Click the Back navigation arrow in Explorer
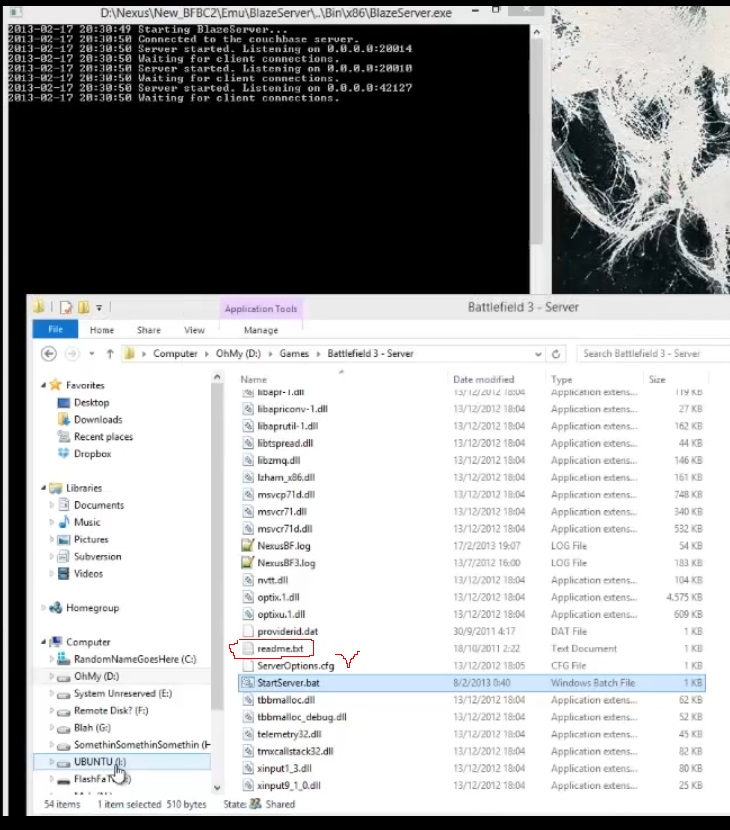This screenshot has height=830, width=730. (49, 354)
